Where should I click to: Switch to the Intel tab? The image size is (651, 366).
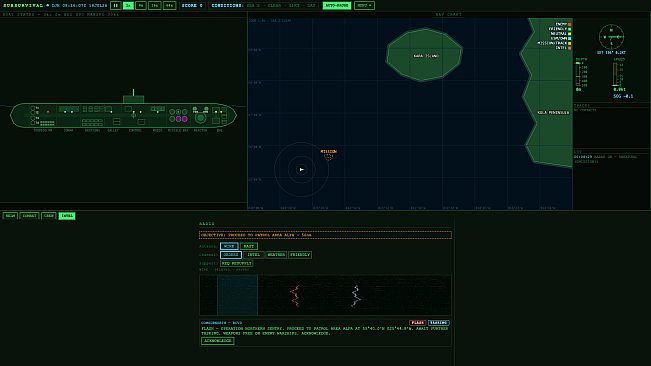(67, 216)
